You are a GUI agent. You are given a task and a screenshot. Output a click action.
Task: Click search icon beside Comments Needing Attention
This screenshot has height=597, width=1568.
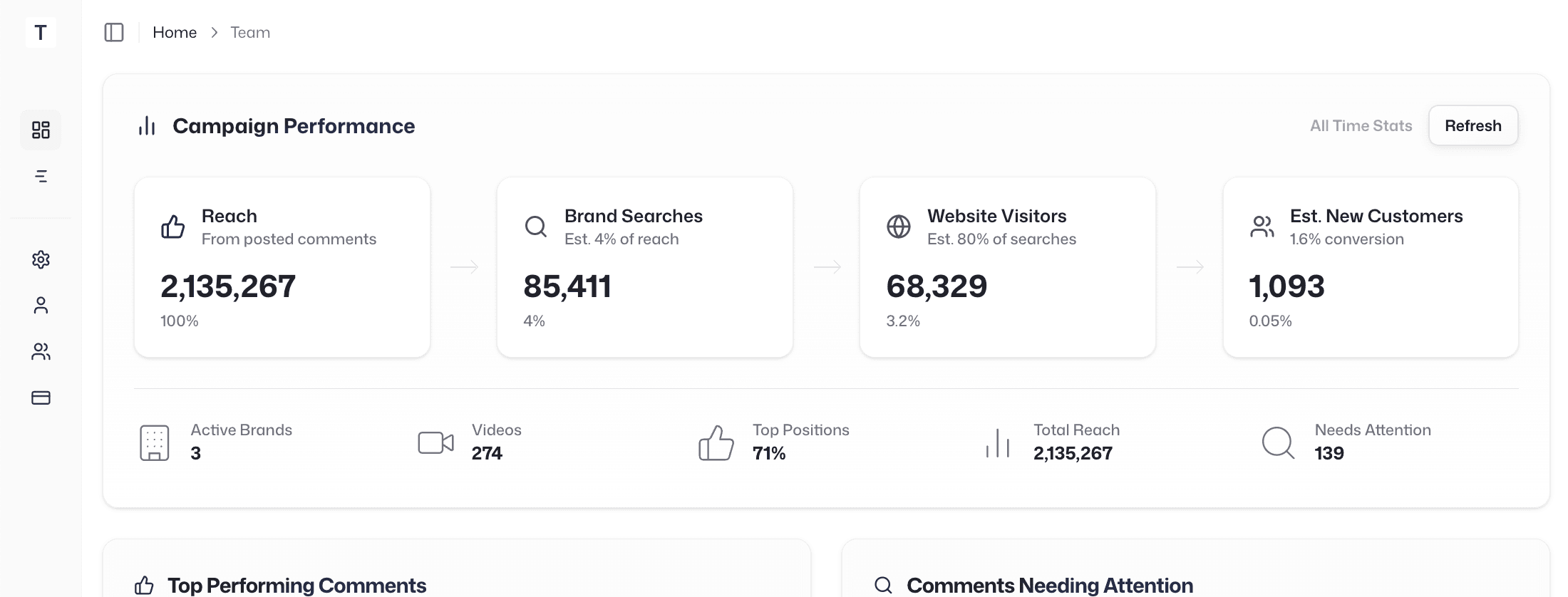click(883, 586)
